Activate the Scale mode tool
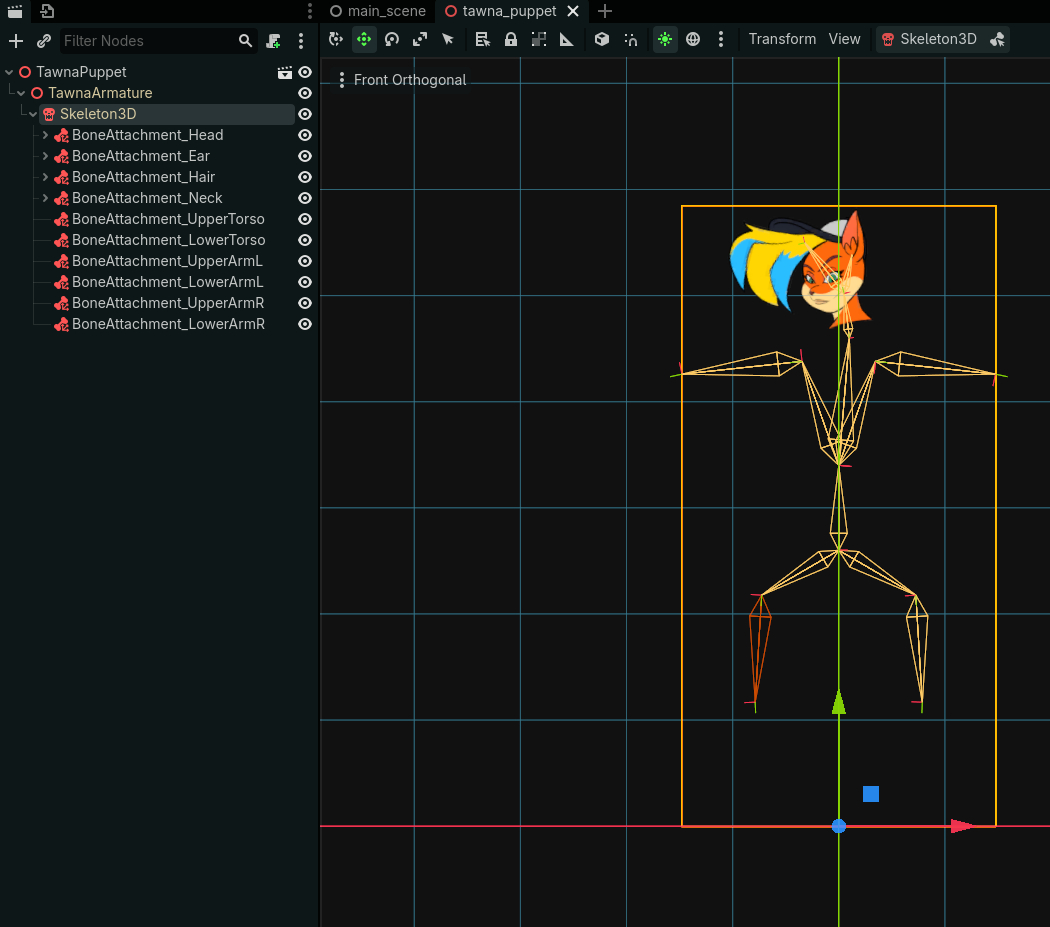This screenshot has width=1050, height=927. click(x=420, y=39)
